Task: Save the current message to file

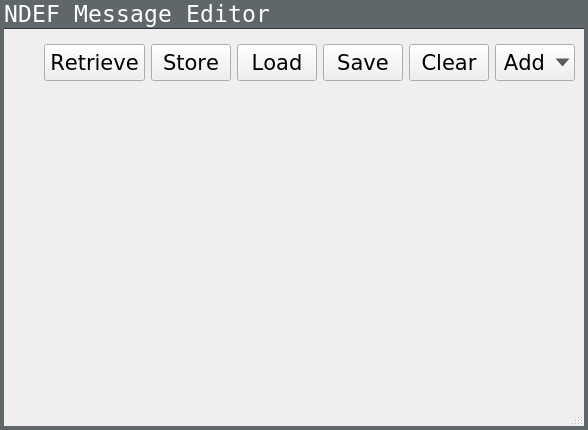Action: coord(363,63)
